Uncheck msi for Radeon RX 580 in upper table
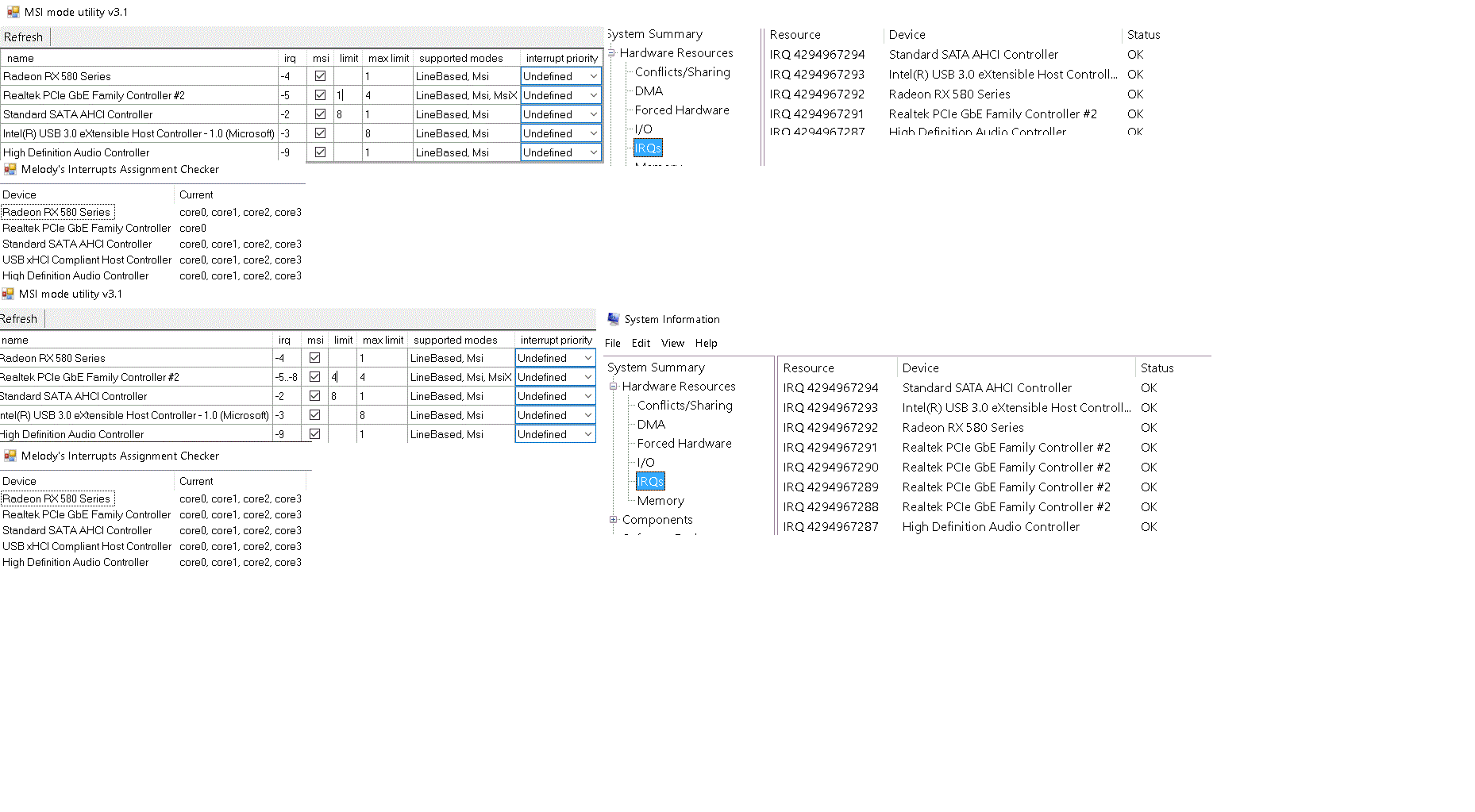Image resolution: width=1475 pixels, height=812 pixels. coord(320,76)
